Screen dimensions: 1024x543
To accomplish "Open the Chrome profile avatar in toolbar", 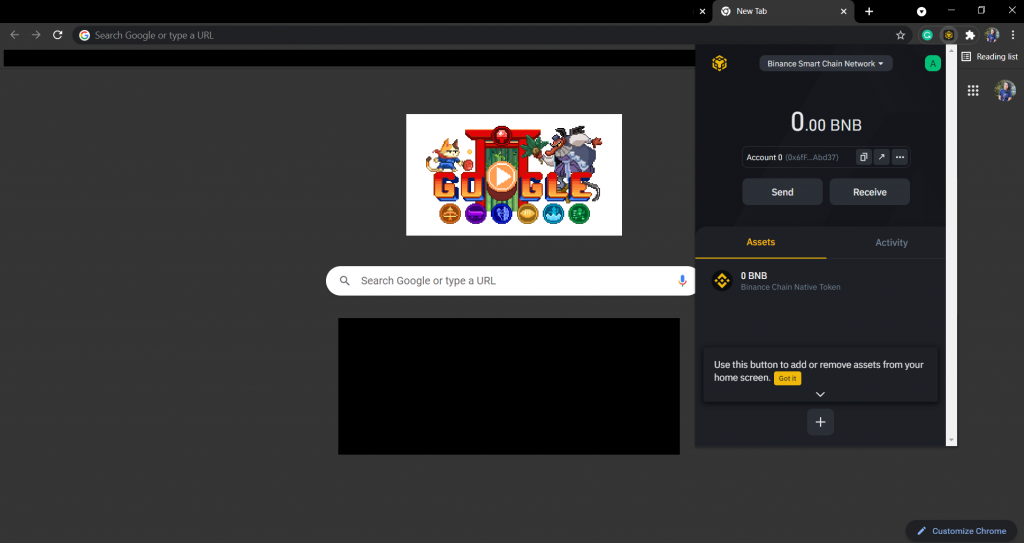I will point(992,35).
